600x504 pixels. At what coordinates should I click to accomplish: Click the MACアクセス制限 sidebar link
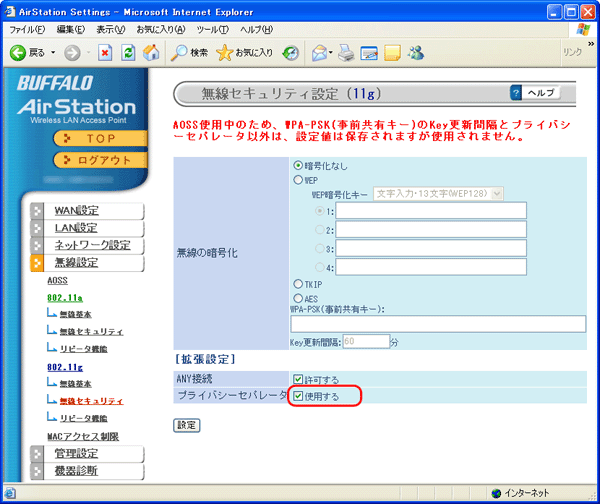coord(83,436)
